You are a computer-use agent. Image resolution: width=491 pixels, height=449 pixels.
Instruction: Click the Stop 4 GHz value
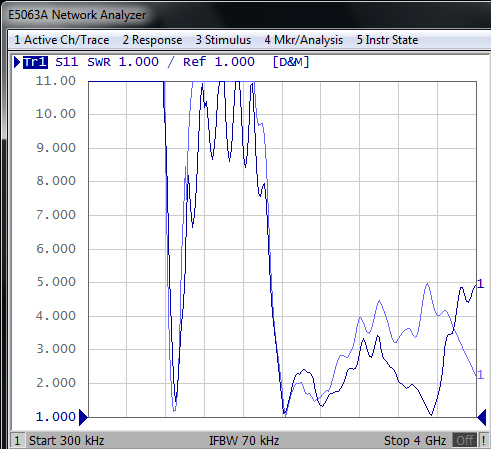click(415, 441)
